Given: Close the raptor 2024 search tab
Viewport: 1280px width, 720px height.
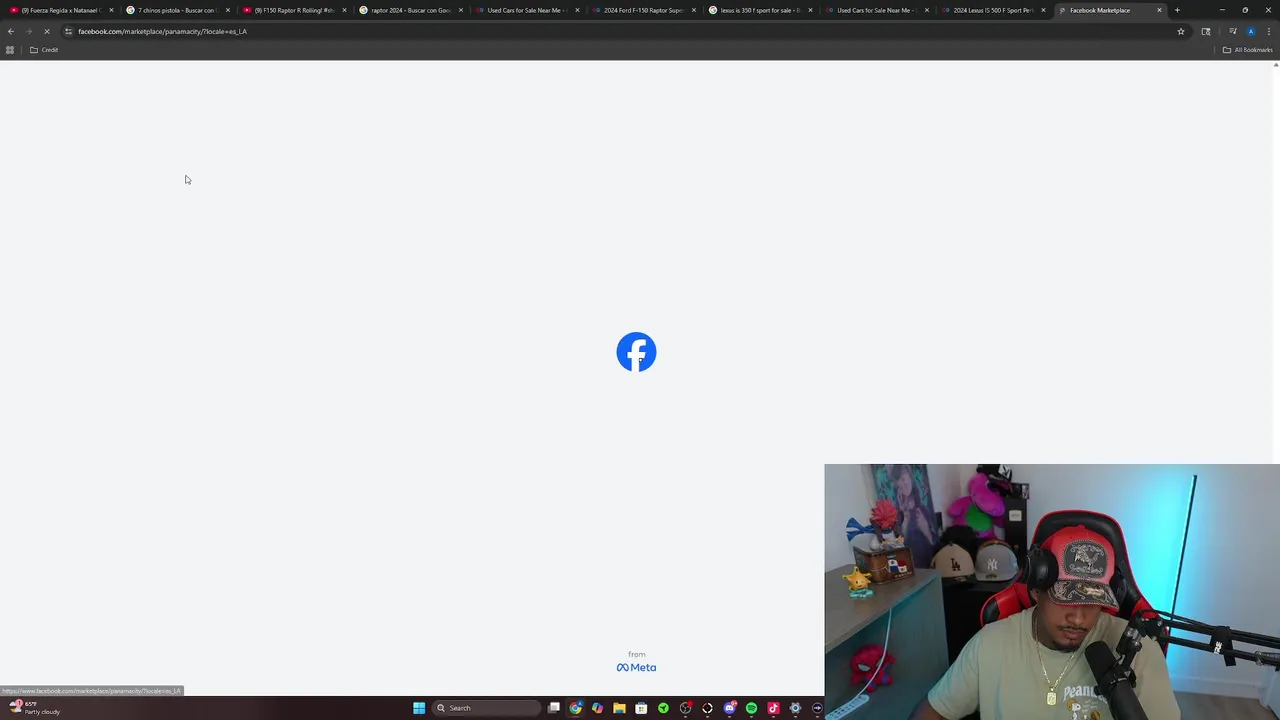Looking at the screenshot, I should (x=460, y=10).
